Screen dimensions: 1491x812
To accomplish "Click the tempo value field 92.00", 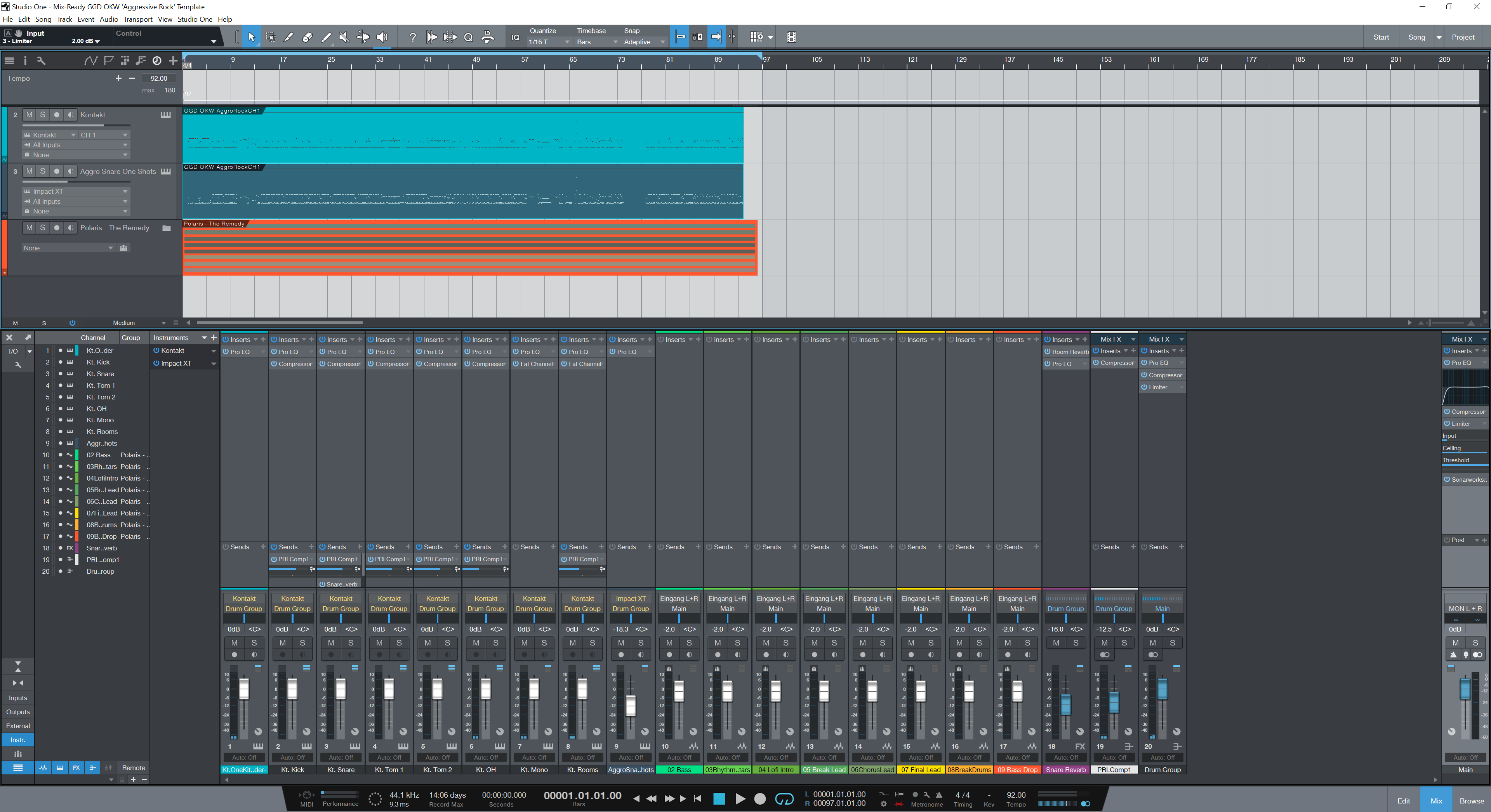I will tap(158, 78).
